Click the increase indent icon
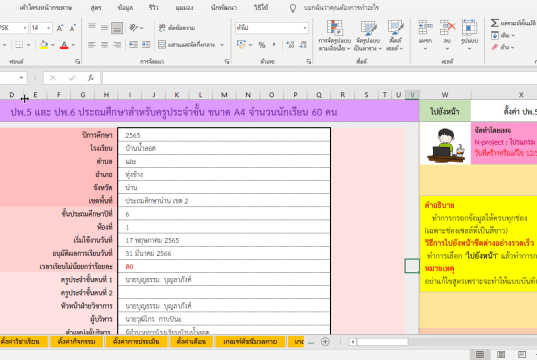537x360 pixels. [x=146, y=45]
